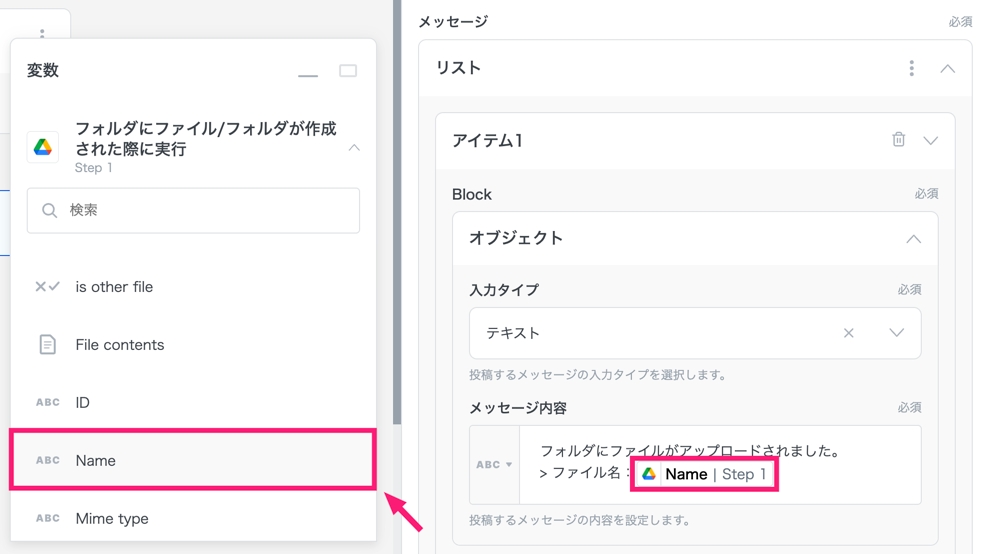Click the search magnifier icon
The height and width of the screenshot is (554, 989).
(49, 211)
